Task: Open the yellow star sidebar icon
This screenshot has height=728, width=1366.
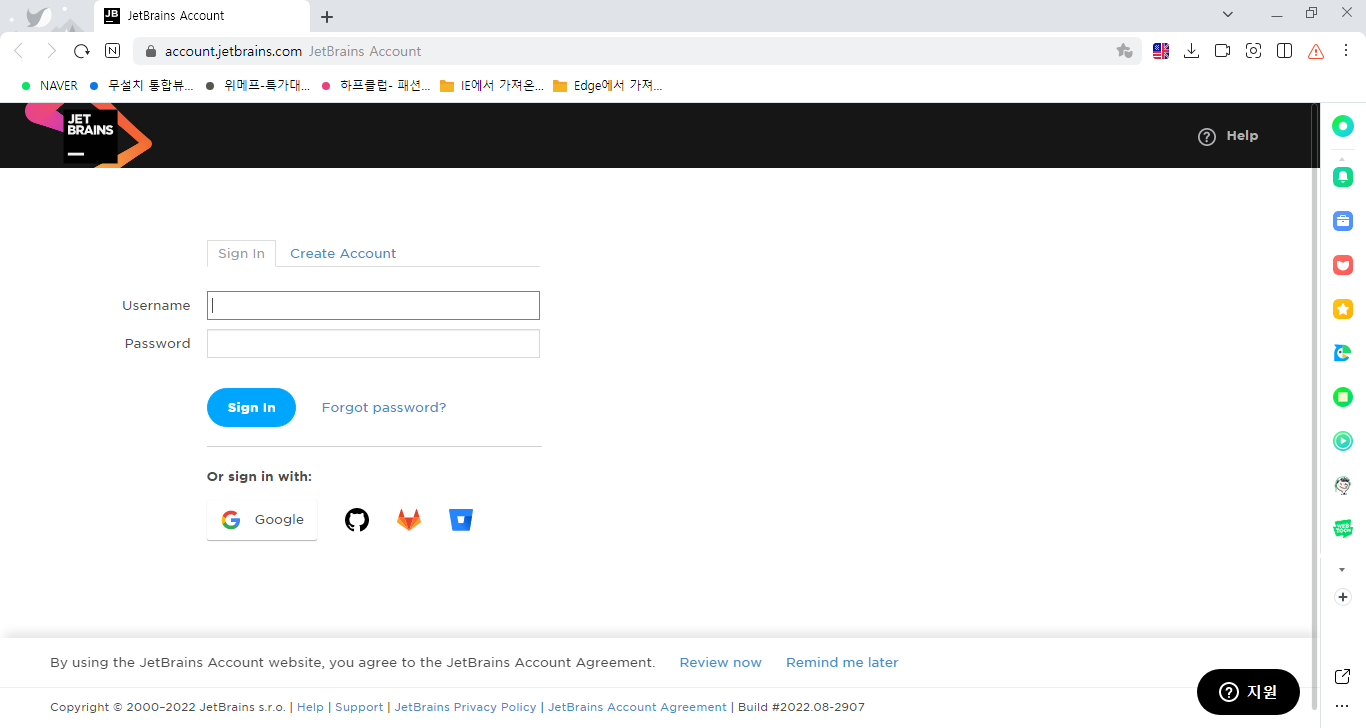Action: [1343, 309]
